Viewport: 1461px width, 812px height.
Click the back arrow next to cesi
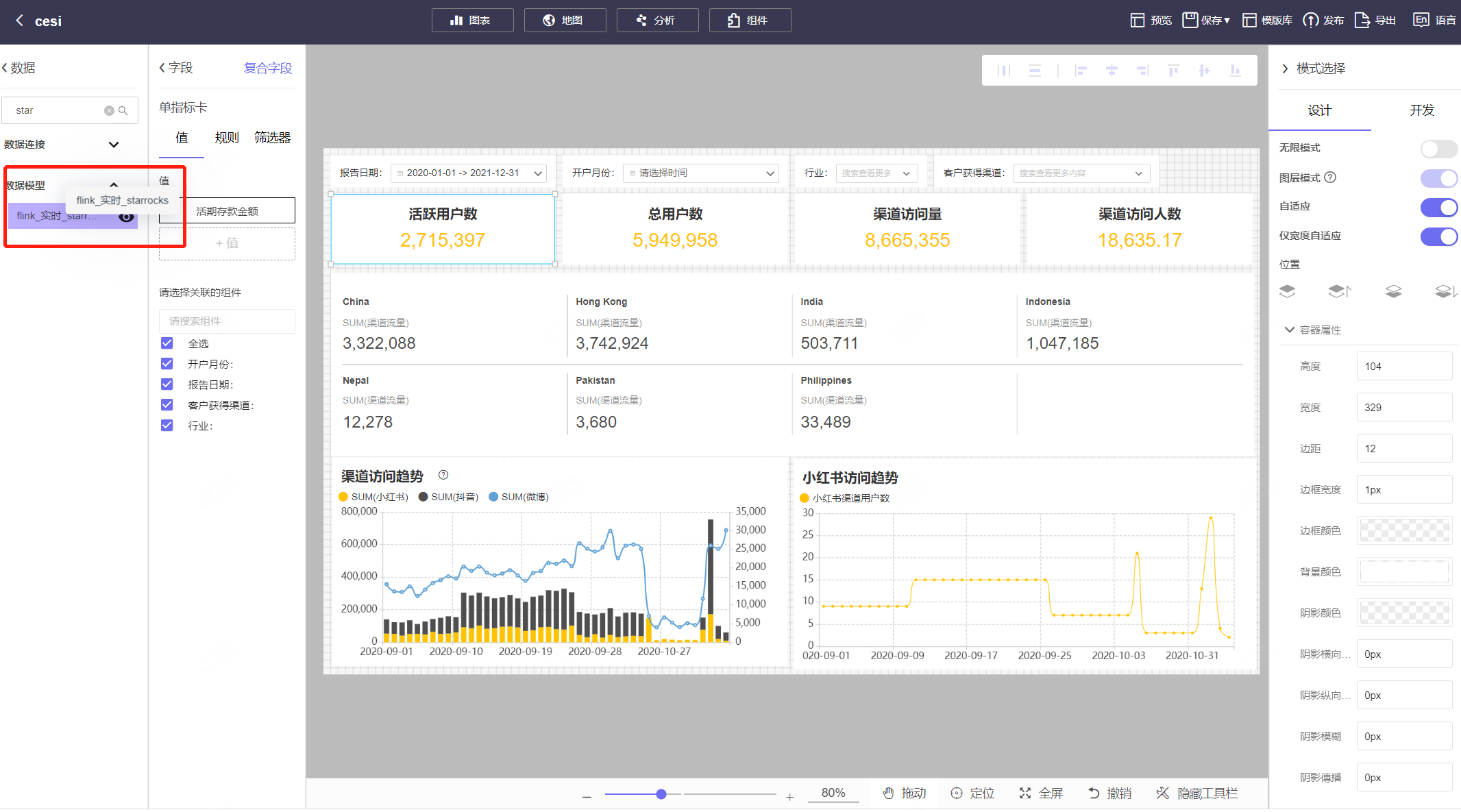click(x=20, y=21)
